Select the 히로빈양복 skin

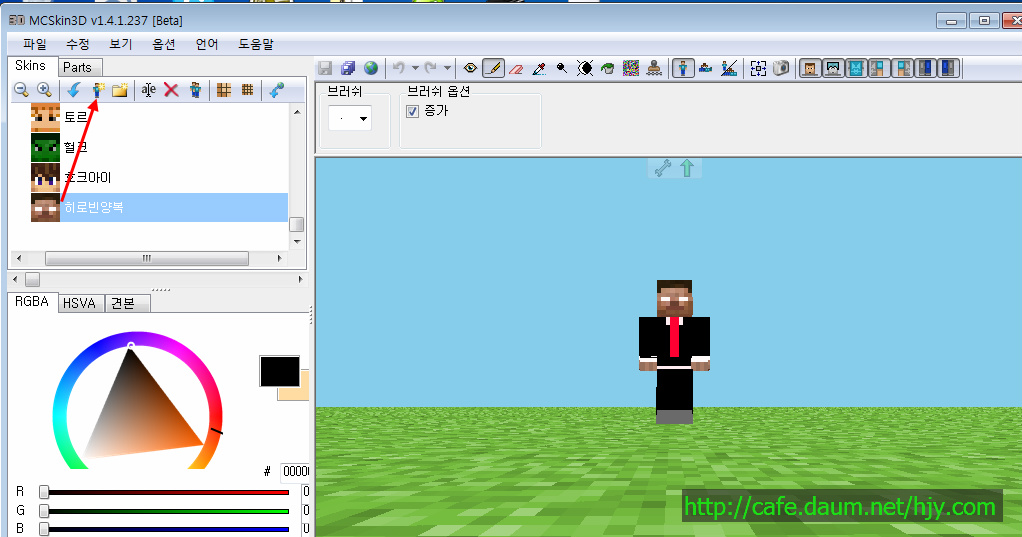coord(158,207)
